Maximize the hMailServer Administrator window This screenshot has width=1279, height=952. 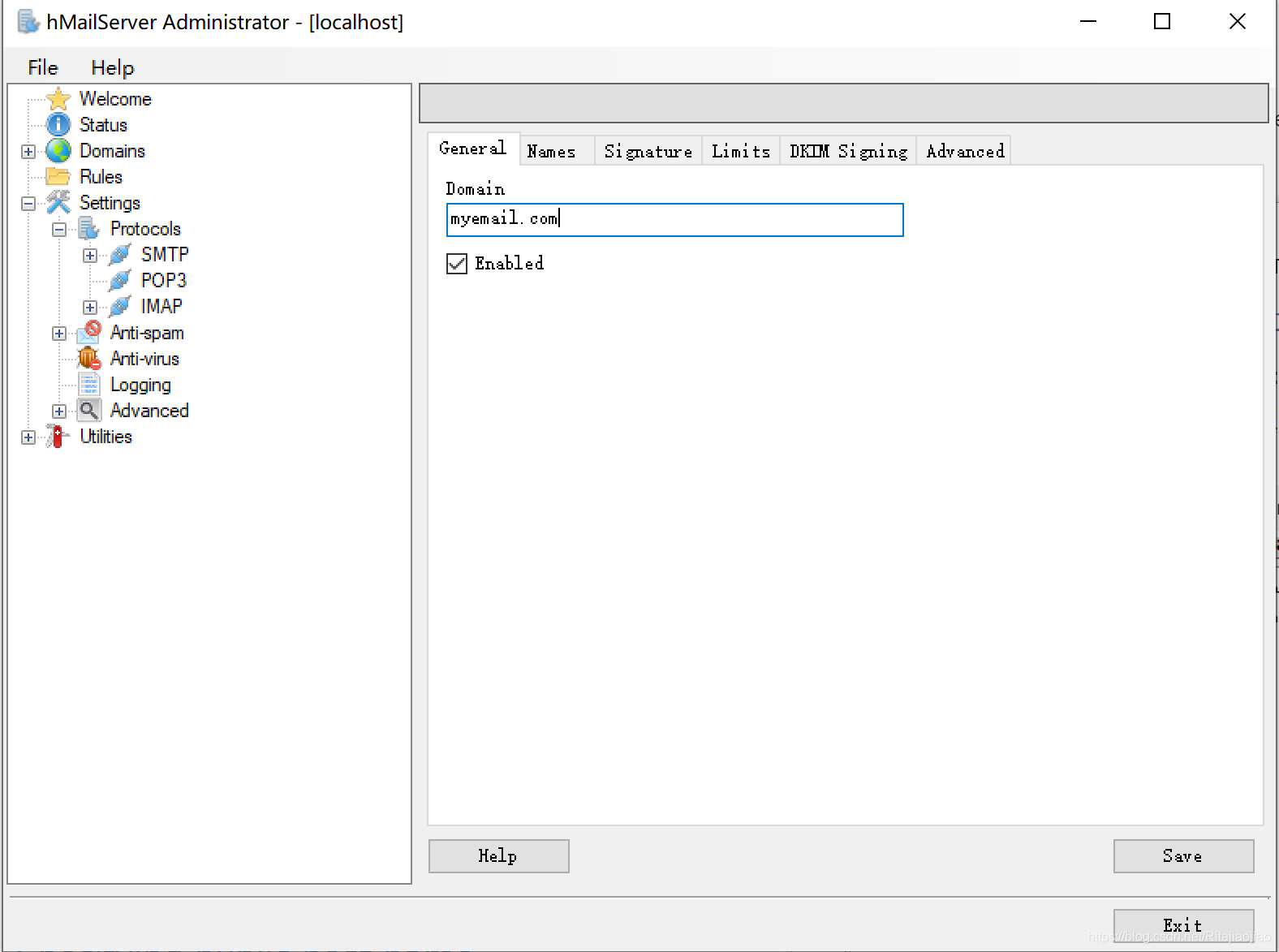point(1162,22)
